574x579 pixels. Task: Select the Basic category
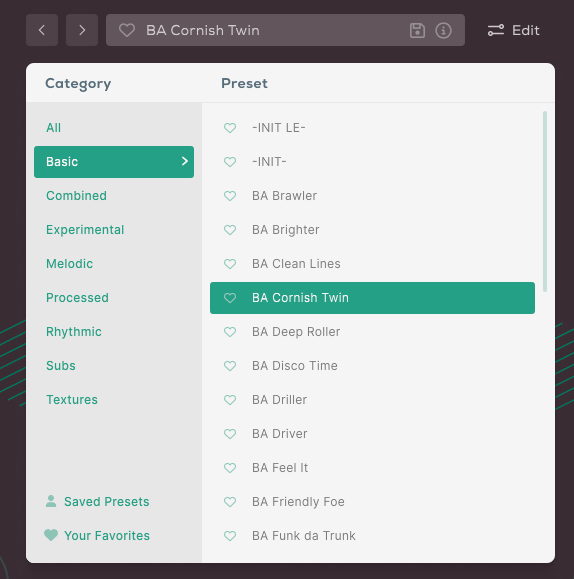[x=114, y=162]
